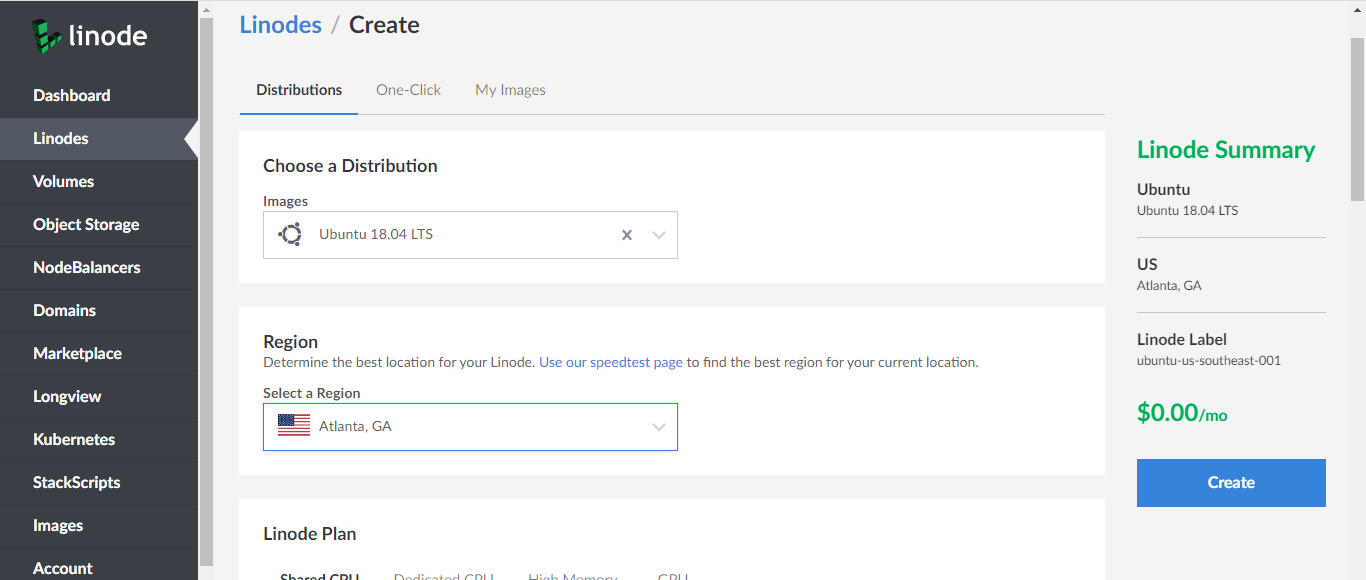This screenshot has width=1366, height=580.
Task: Select StackScripts in the sidebar
Action: (77, 483)
